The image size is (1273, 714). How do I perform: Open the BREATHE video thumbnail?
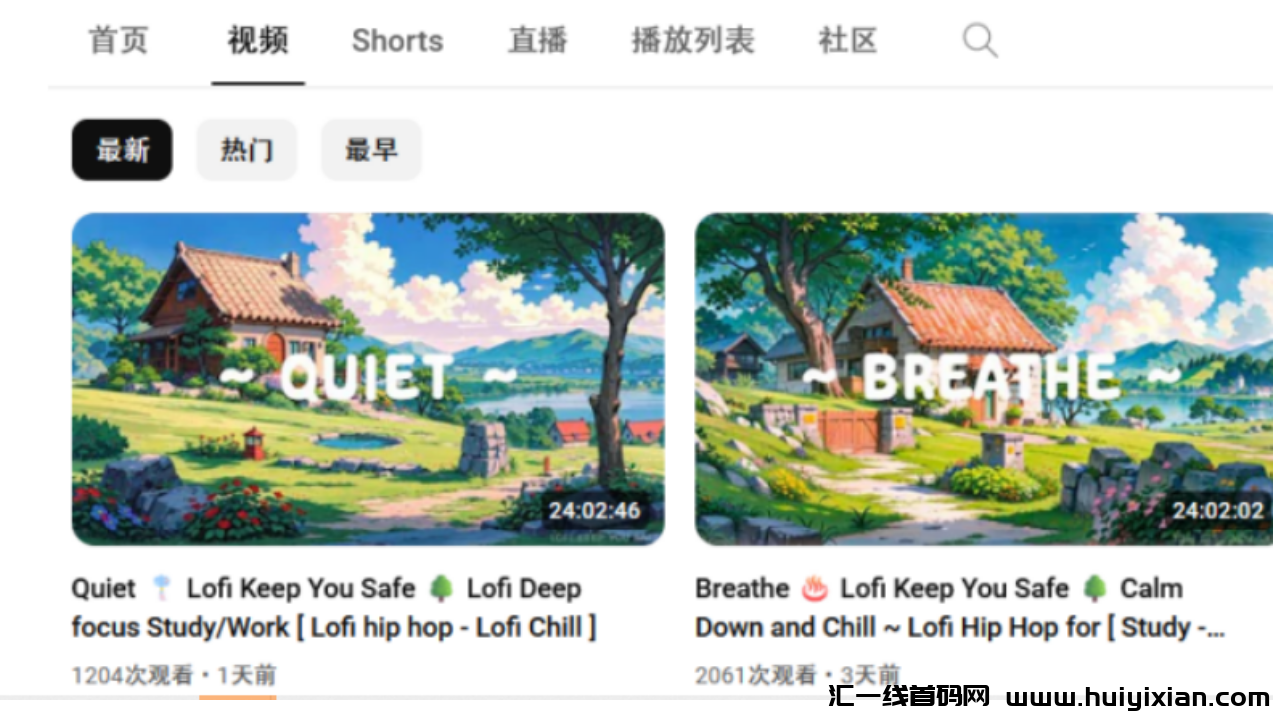[984, 379]
